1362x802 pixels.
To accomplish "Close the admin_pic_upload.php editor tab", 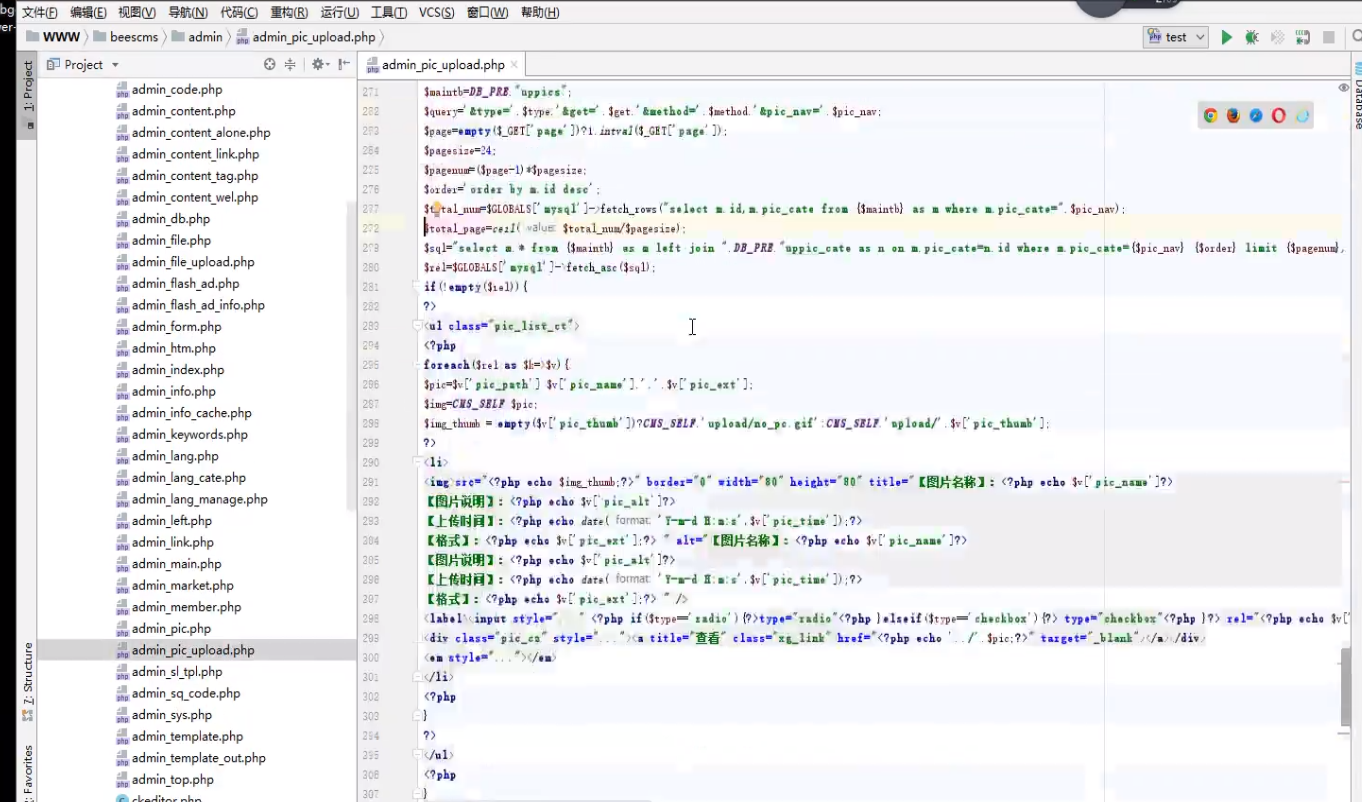I will click(x=515, y=64).
